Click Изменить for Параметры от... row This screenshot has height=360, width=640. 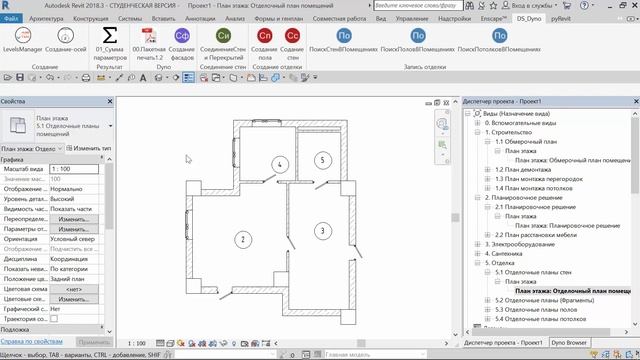click(73, 229)
